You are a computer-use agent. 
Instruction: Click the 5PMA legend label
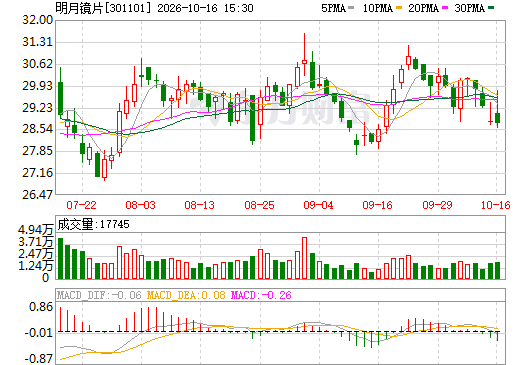pos(333,8)
